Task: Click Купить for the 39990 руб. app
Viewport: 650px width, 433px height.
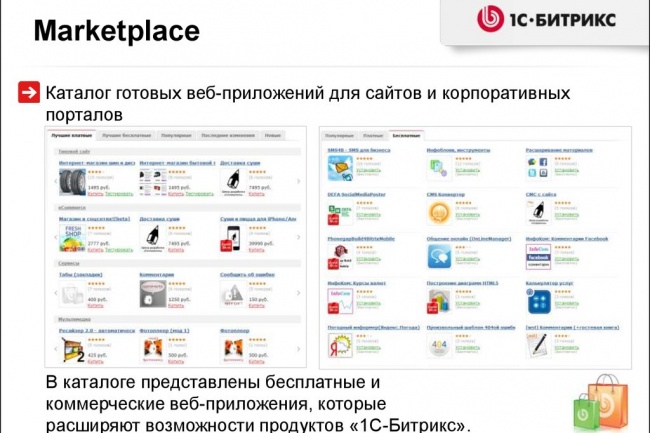Action: click(x=257, y=250)
